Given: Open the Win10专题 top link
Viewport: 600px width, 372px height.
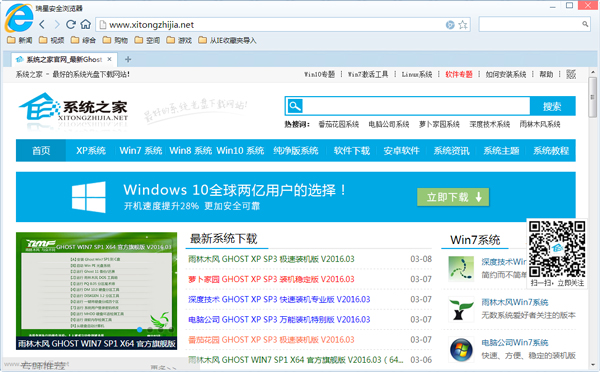Looking at the screenshot, I should coord(320,74).
